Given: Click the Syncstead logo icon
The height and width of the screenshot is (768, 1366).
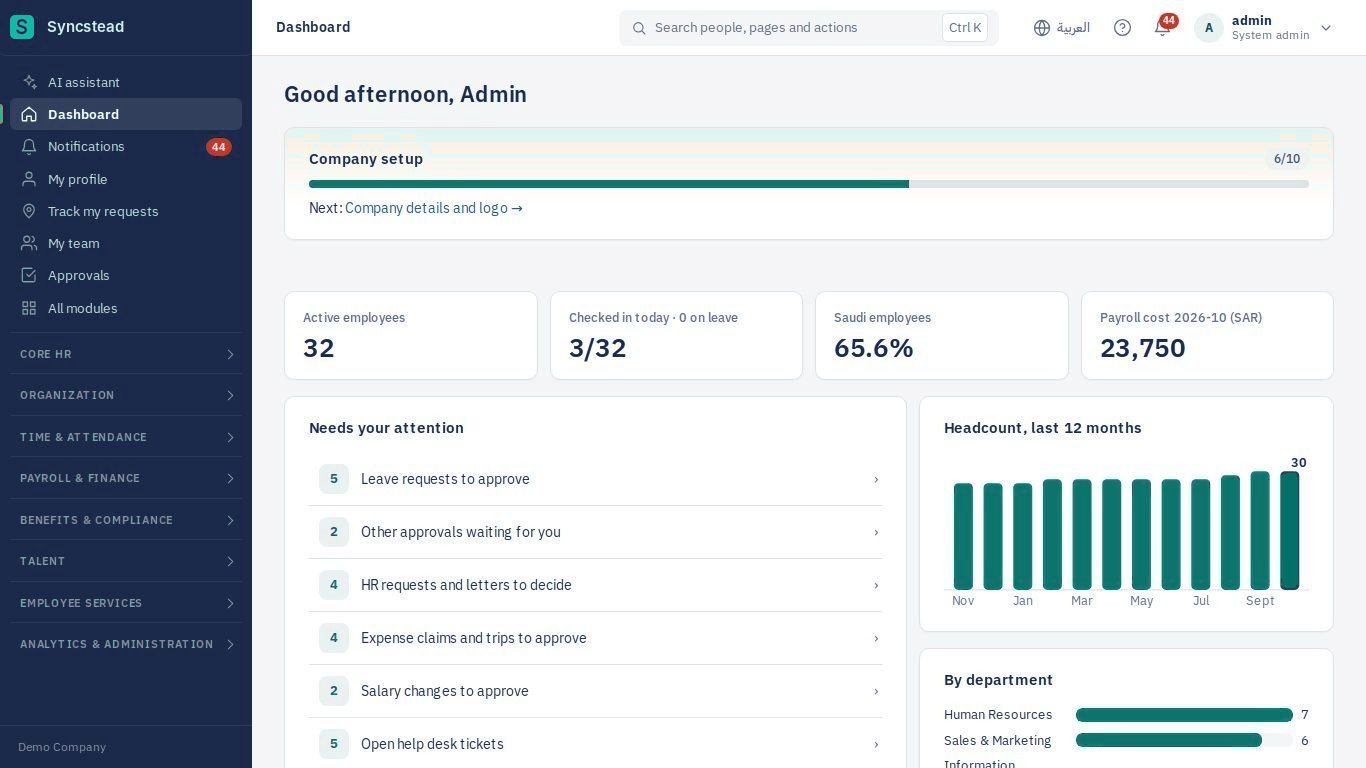Looking at the screenshot, I should [x=21, y=27].
